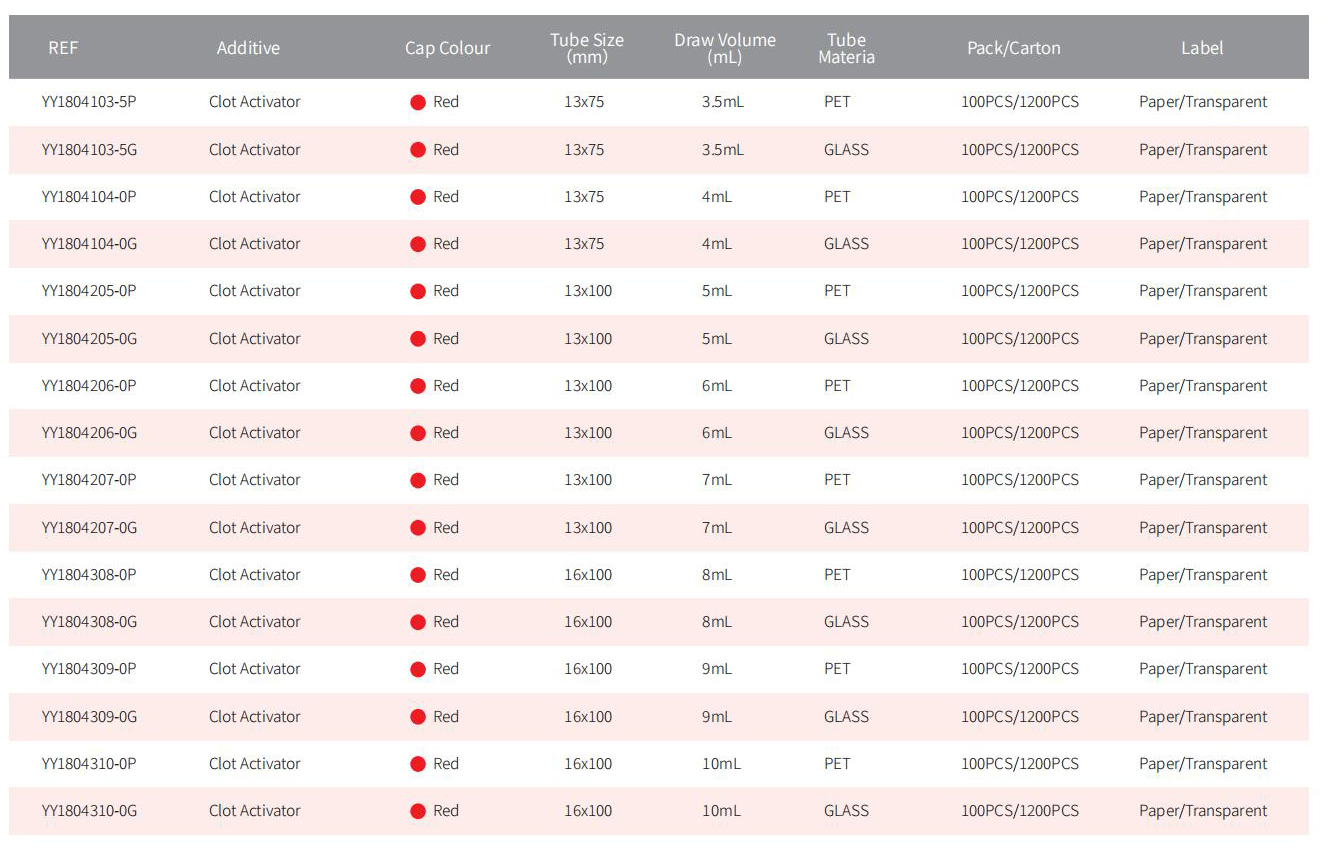Click the Additive column header
Viewport: 1324px width, 852px height.
(x=248, y=48)
